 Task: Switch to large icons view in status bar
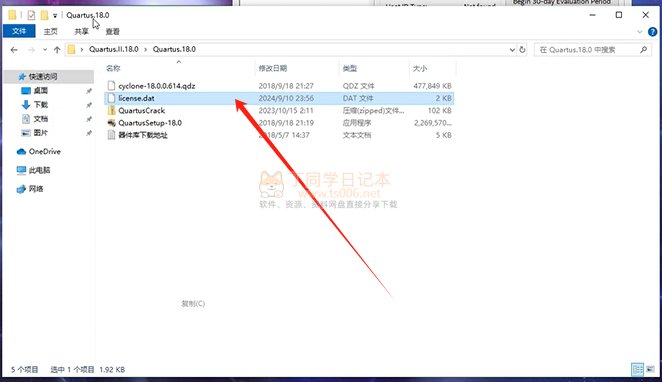[650, 369]
